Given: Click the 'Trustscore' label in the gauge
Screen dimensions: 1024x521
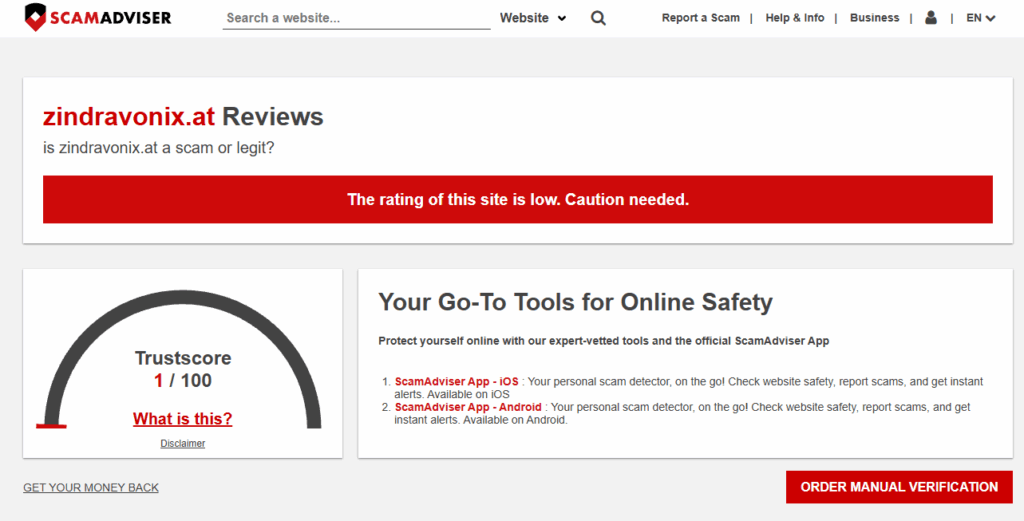Looking at the screenshot, I should coord(183,358).
